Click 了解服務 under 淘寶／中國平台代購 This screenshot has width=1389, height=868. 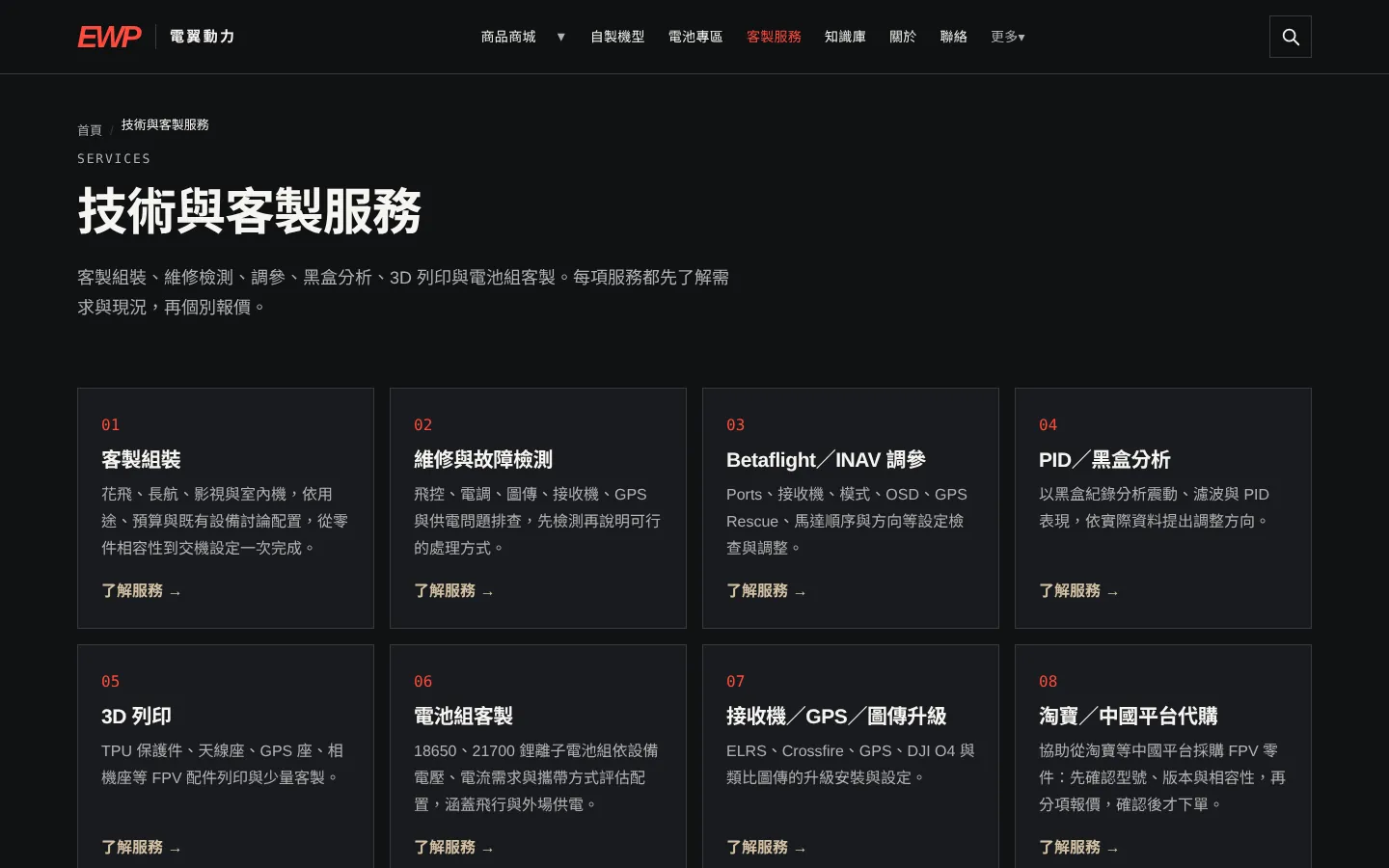point(1079,848)
